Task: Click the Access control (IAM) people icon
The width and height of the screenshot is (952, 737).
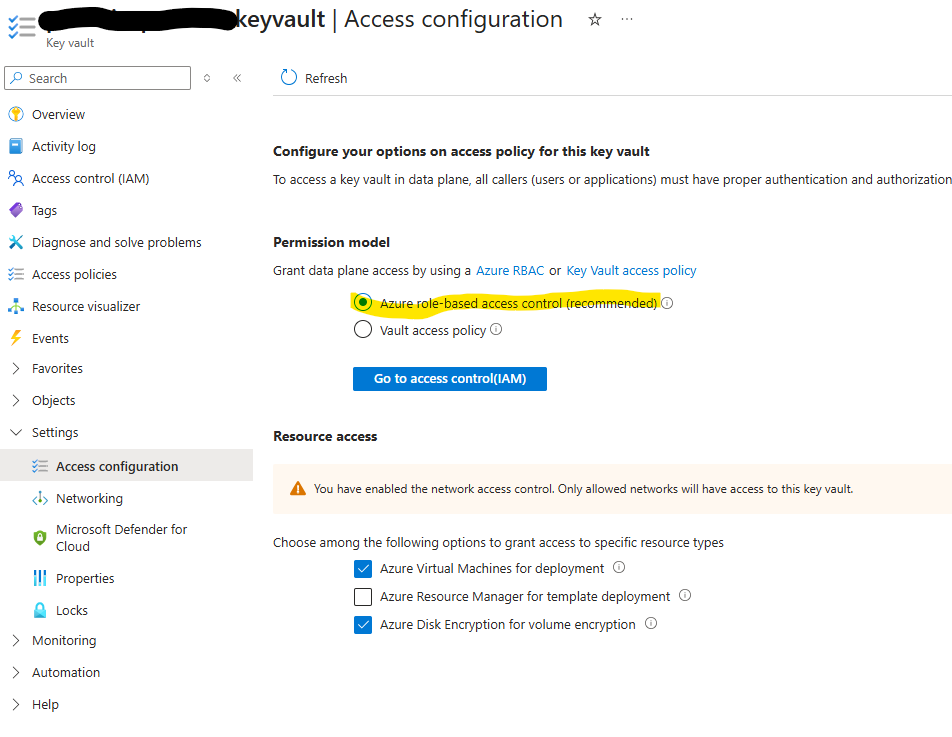Action: pyautogui.click(x=16, y=178)
